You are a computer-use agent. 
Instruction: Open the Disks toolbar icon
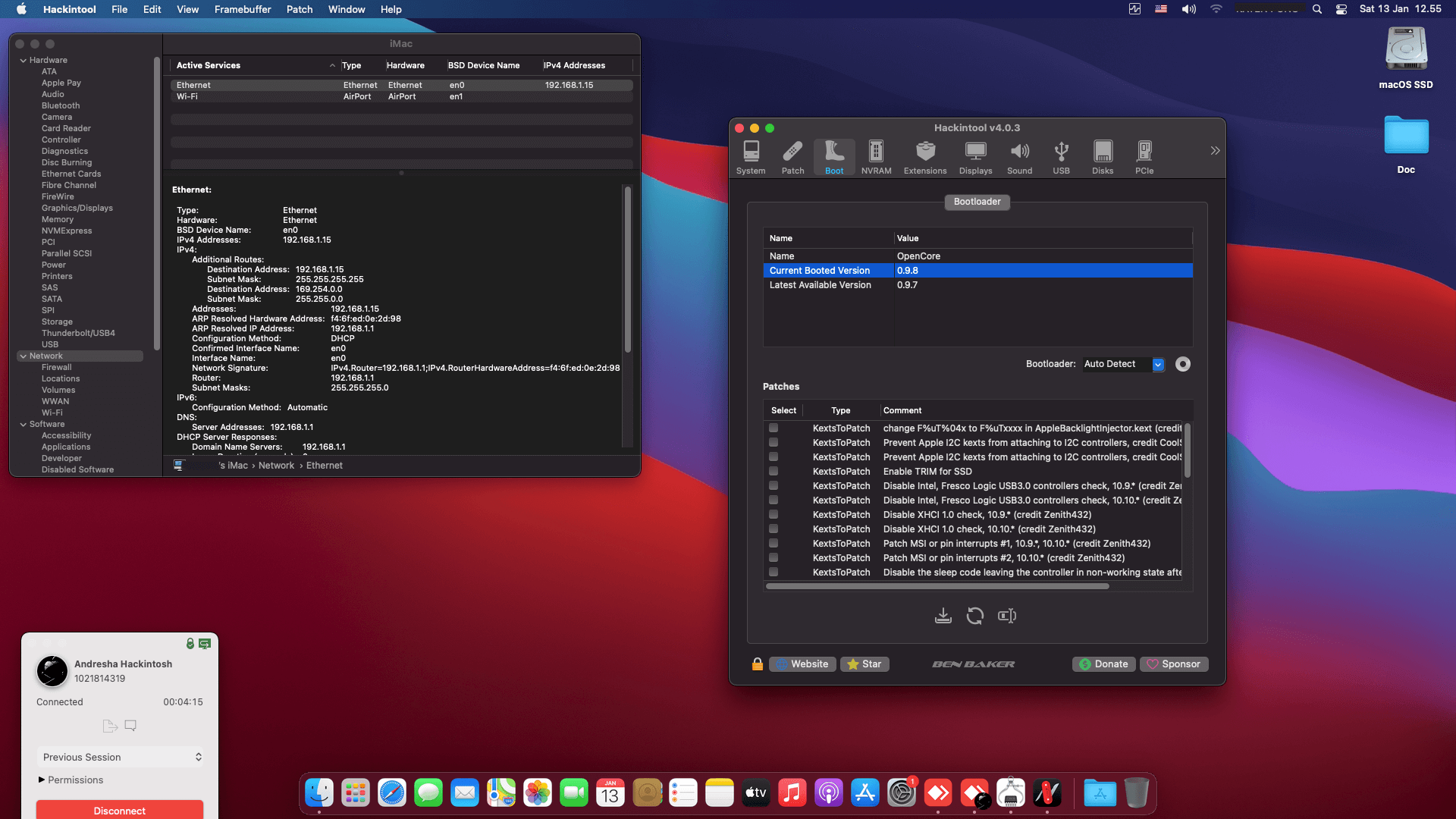pos(1103,158)
